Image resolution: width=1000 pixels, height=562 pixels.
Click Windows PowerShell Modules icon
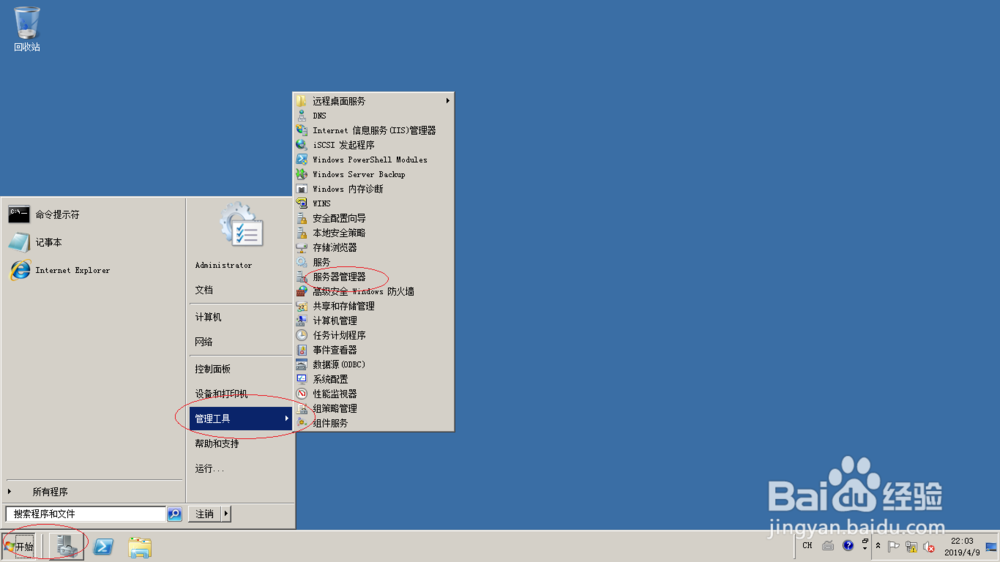click(302, 159)
